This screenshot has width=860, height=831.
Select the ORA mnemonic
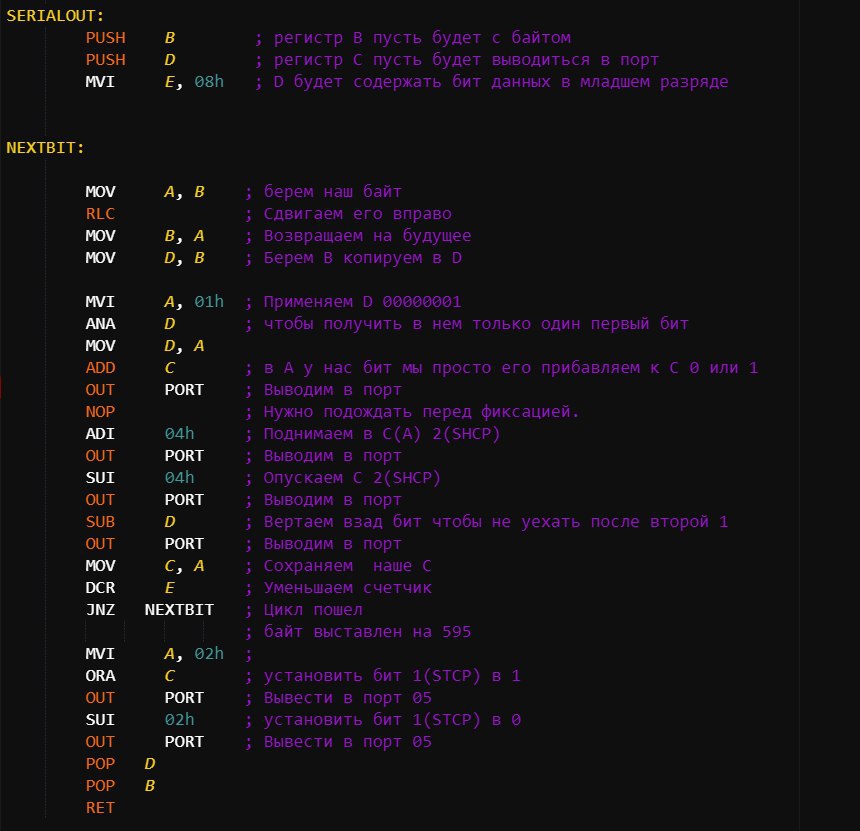pyautogui.click(x=100, y=675)
